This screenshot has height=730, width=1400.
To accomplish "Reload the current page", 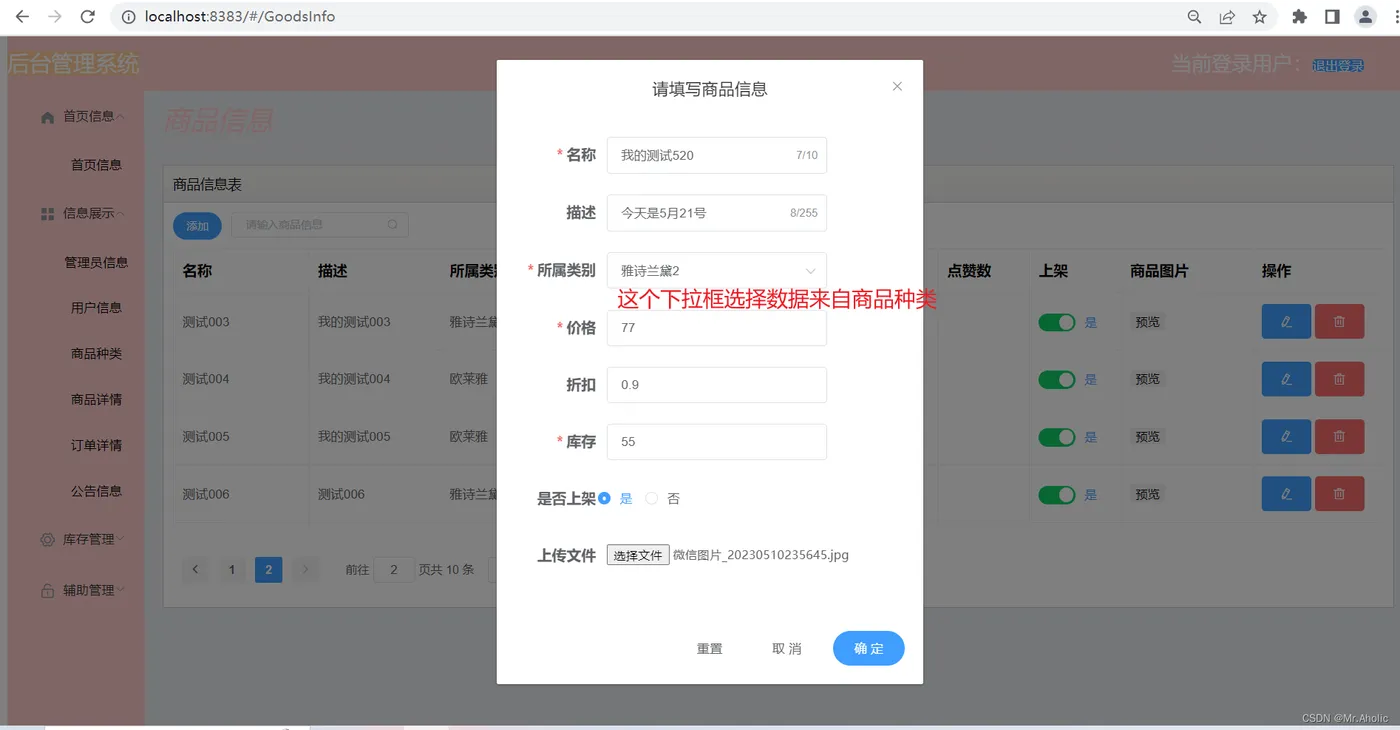I will coord(88,17).
